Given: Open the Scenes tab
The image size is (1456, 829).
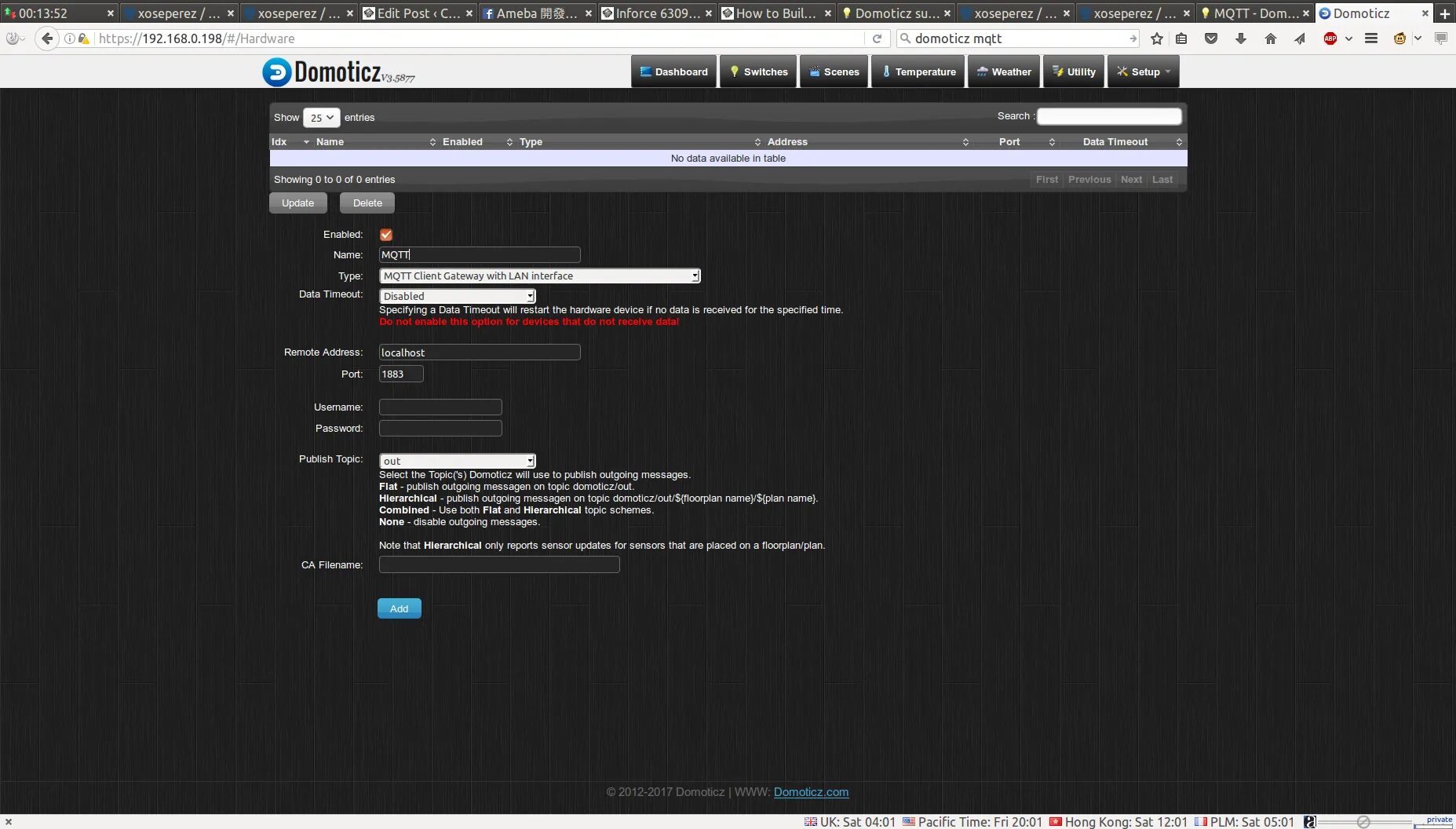Looking at the screenshot, I should [x=834, y=71].
